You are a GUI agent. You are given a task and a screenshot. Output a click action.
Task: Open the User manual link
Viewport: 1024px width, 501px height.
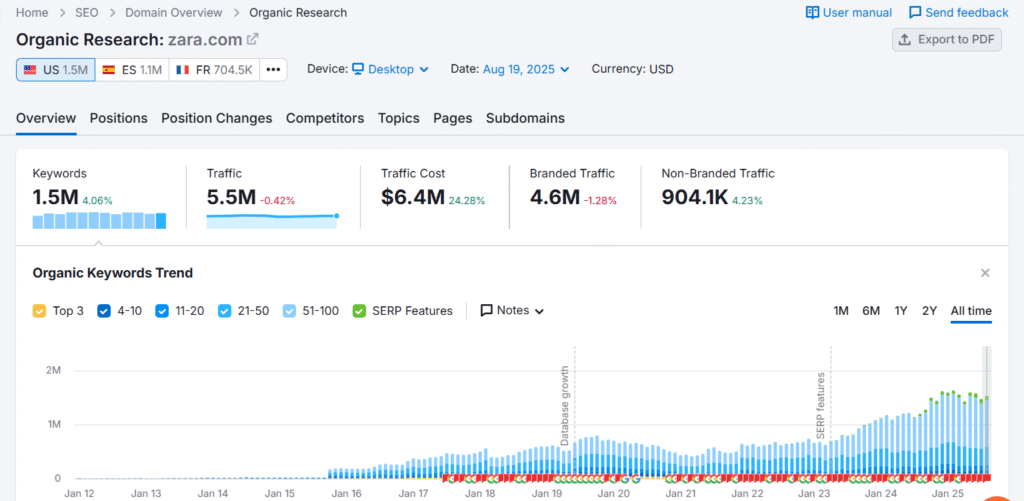click(x=849, y=12)
